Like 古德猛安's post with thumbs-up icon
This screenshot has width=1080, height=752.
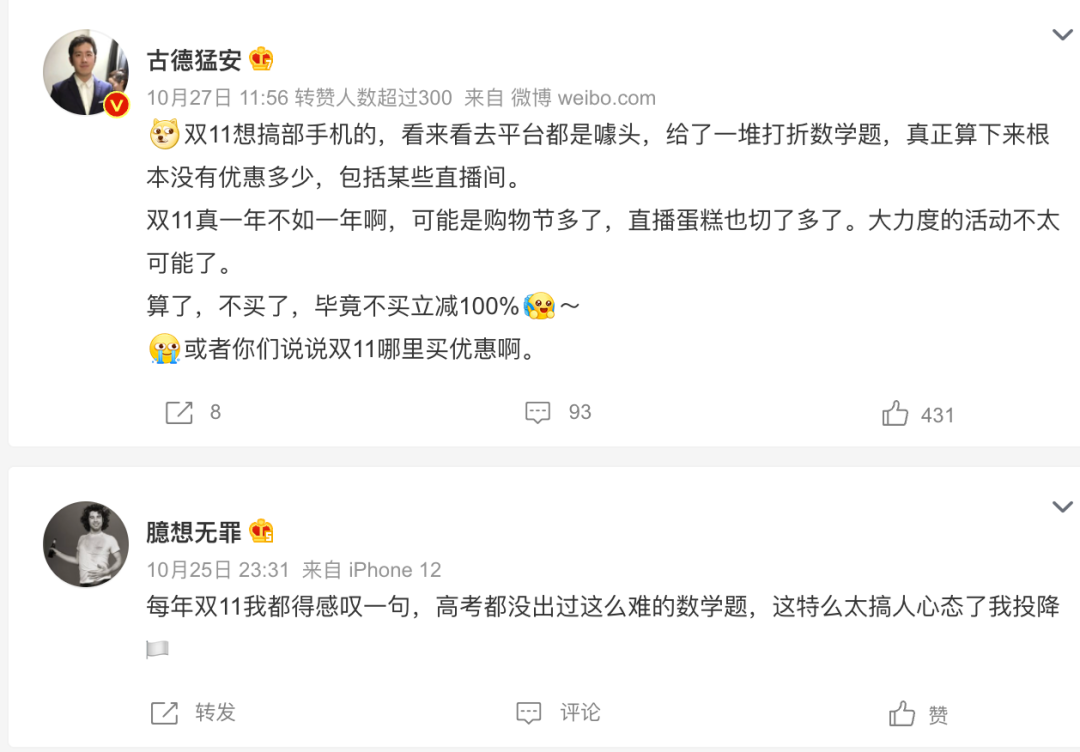[x=895, y=413]
